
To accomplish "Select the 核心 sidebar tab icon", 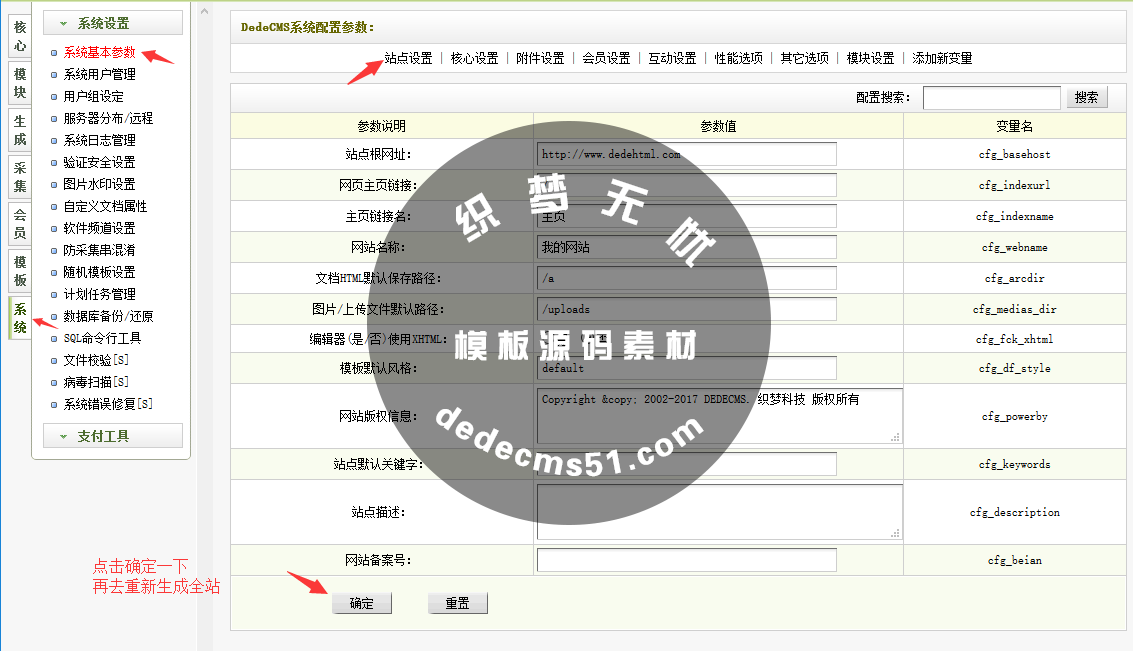I will 19,38.
